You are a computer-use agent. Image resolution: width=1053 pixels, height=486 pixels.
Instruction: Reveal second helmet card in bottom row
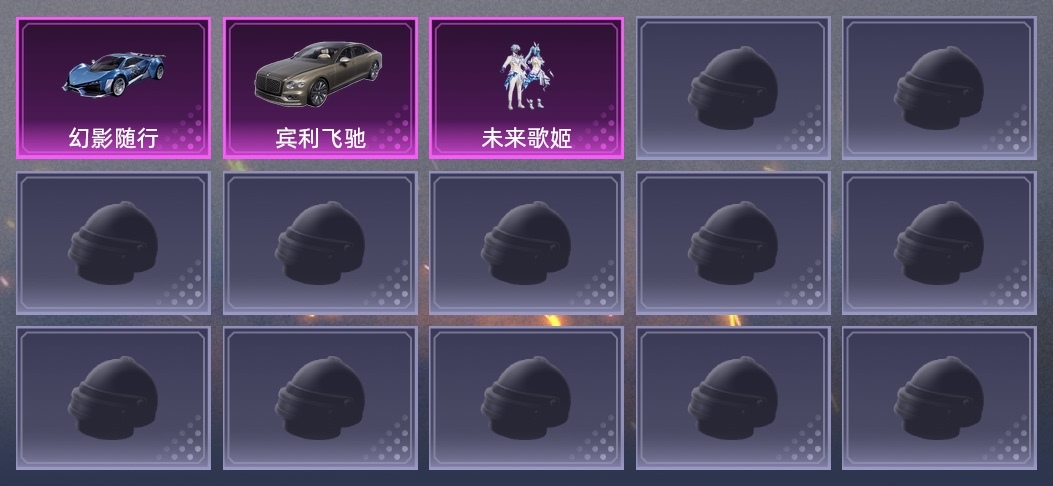(x=320, y=398)
